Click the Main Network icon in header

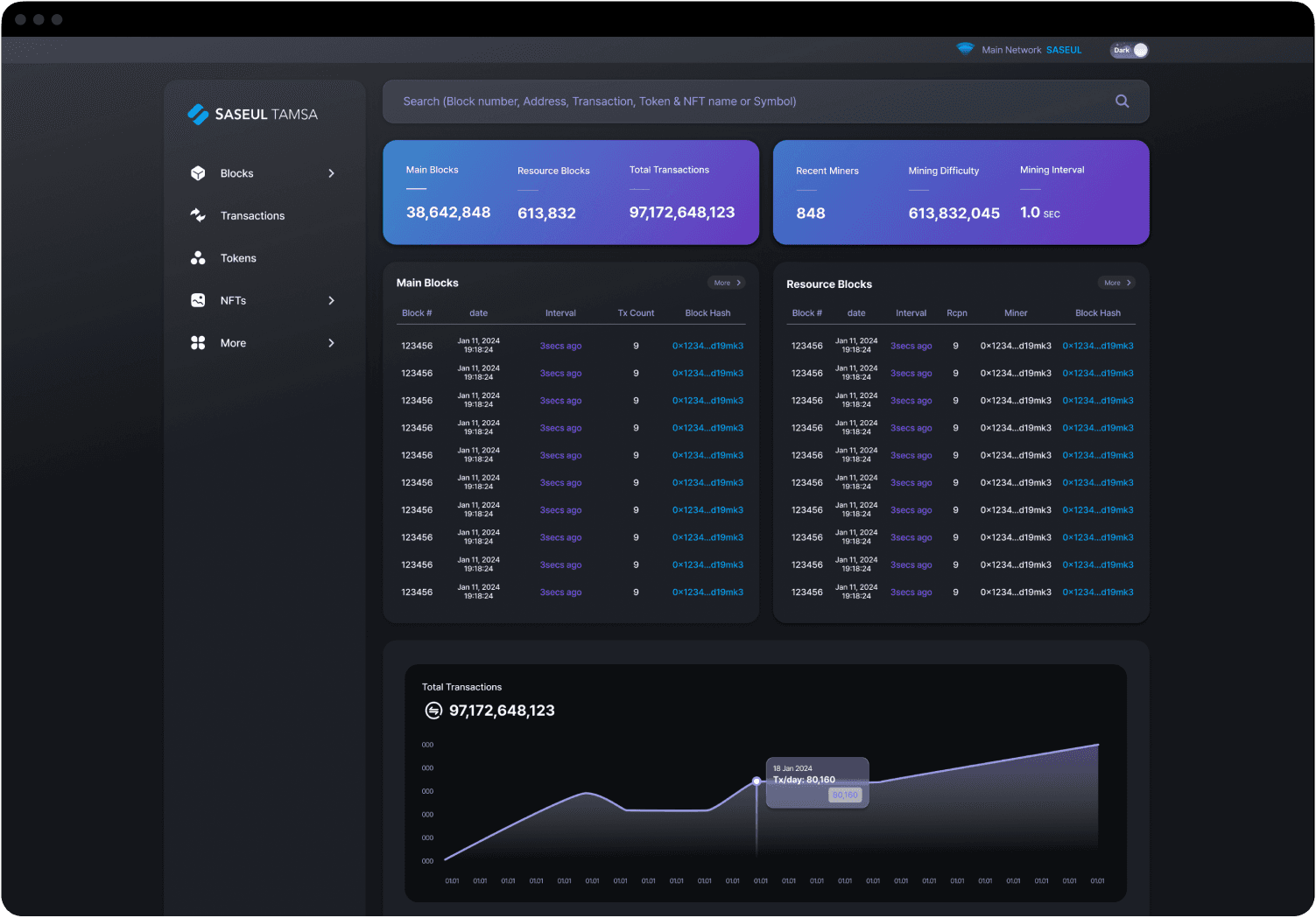pos(965,49)
